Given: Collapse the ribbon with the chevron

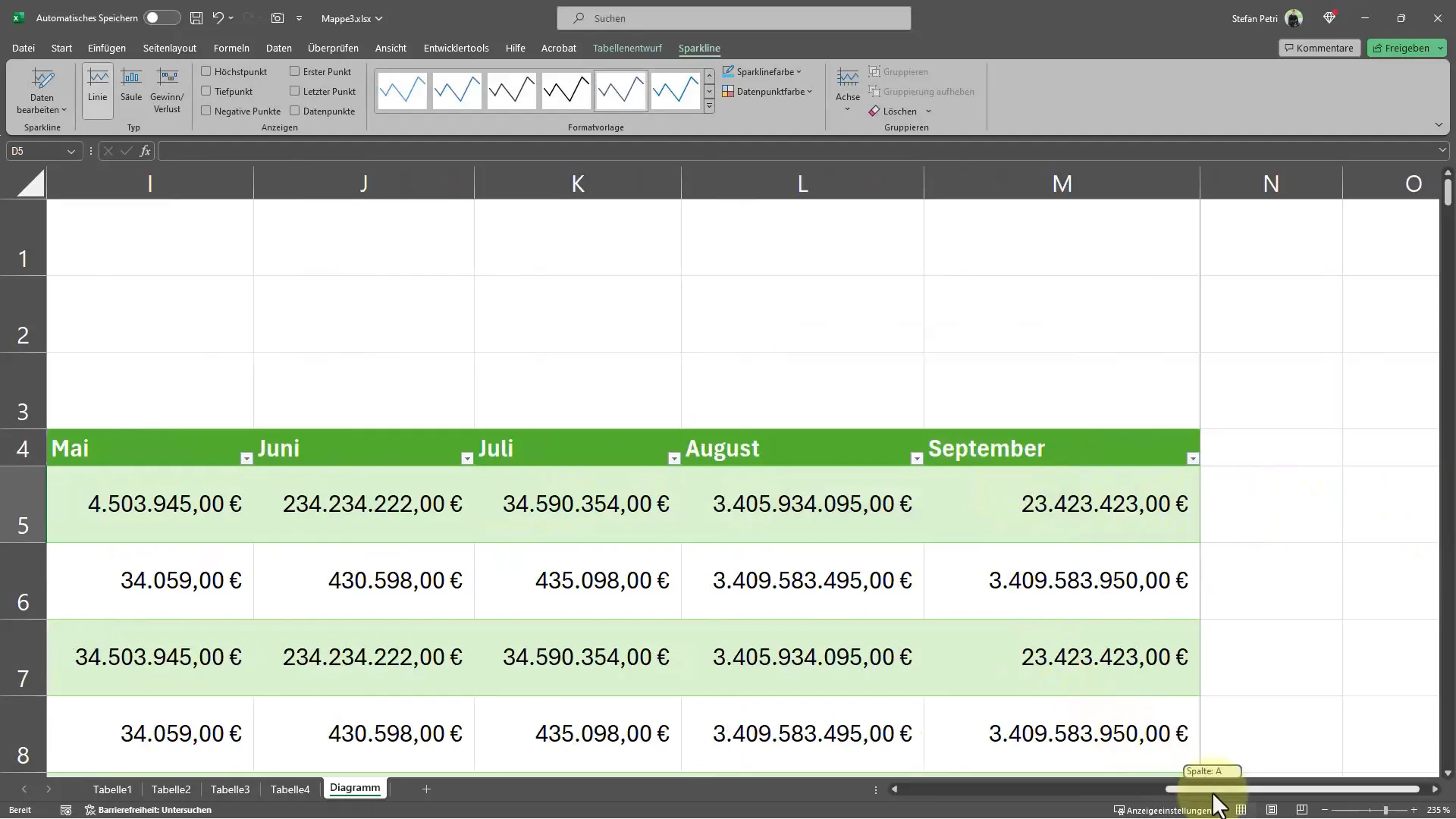Looking at the screenshot, I should [1439, 124].
